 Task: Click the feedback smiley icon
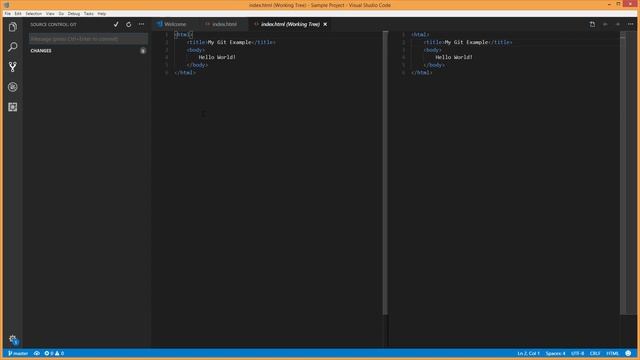click(628, 353)
